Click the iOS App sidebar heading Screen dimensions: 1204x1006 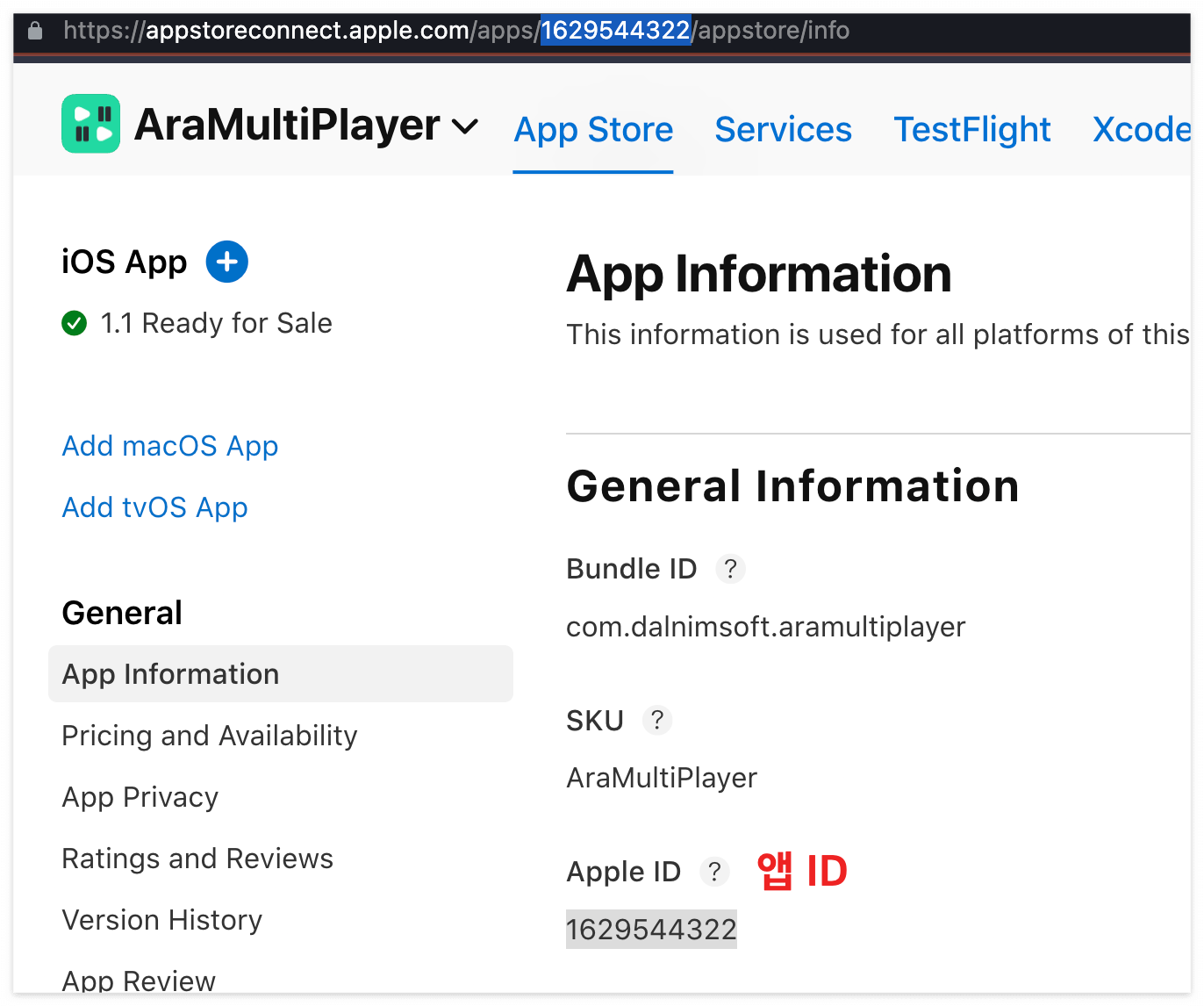click(125, 262)
